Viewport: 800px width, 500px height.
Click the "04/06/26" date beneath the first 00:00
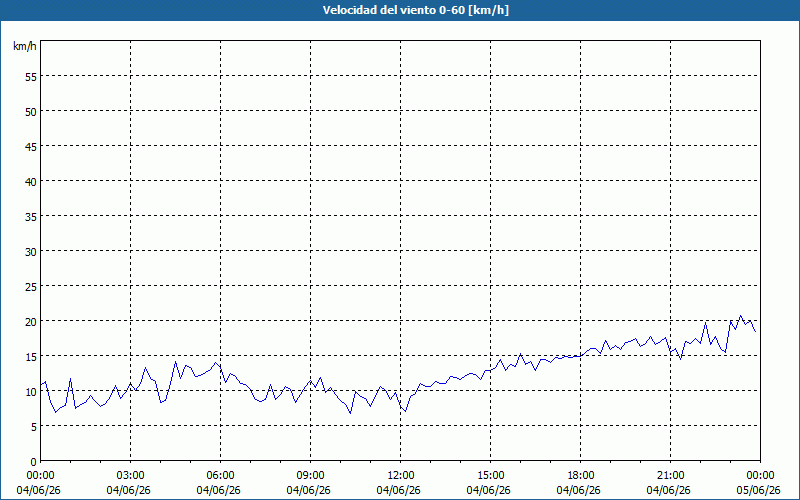[x=38, y=490]
